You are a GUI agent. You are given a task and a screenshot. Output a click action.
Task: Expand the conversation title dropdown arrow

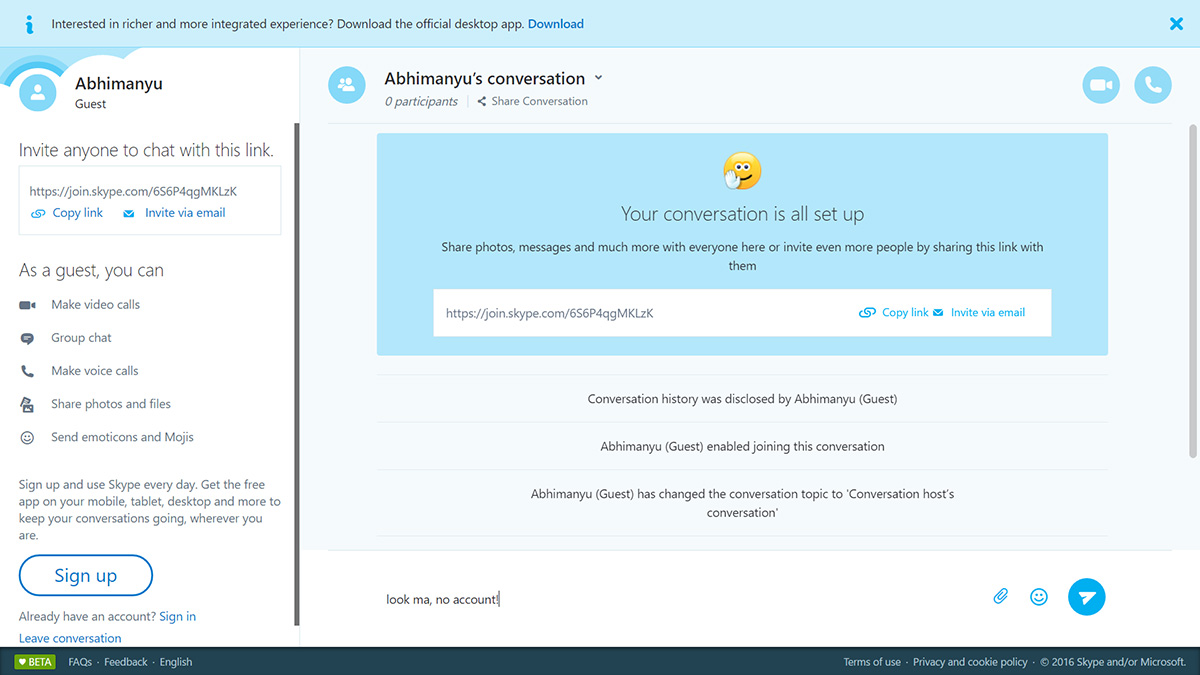point(599,78)
